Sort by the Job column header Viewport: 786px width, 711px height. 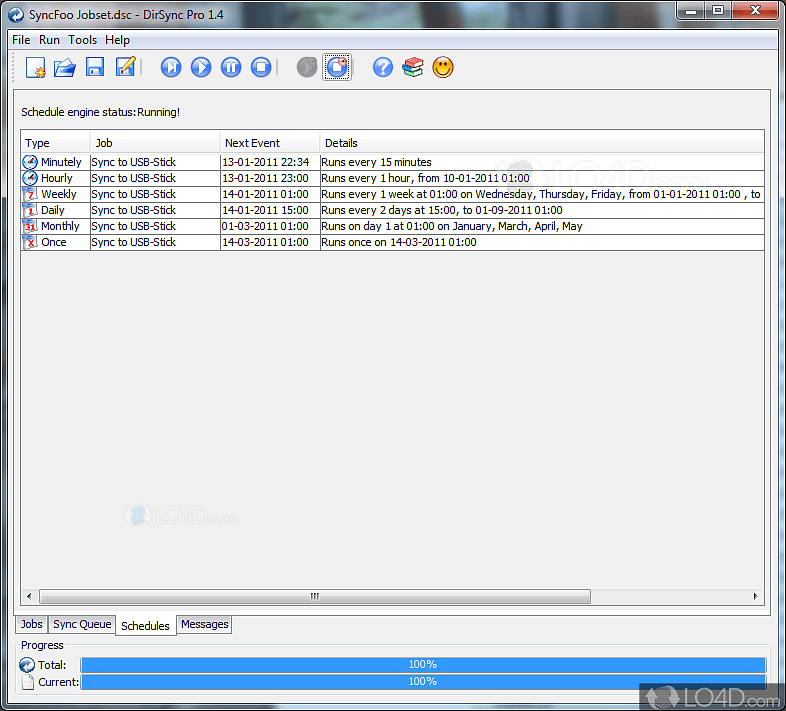pos(155,143)
